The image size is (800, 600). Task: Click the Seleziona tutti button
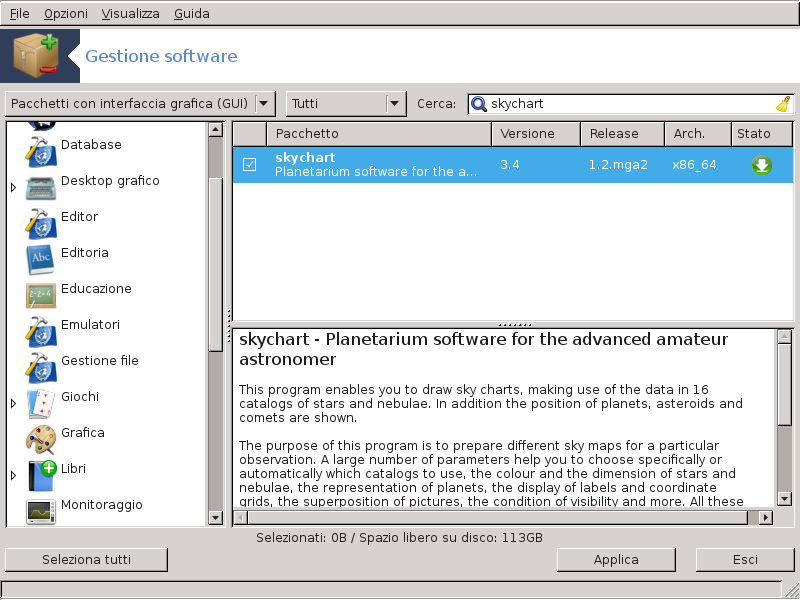[86, 560]
